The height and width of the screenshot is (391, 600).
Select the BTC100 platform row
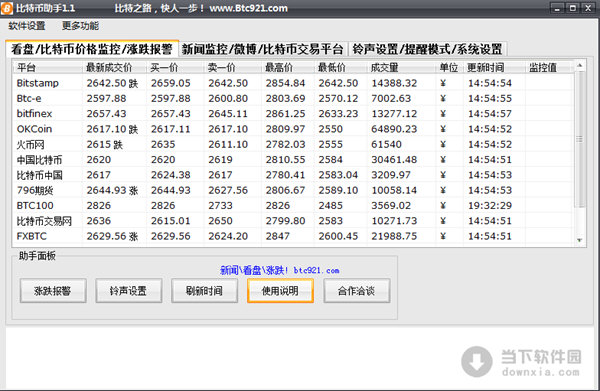[x=293, y=205]
